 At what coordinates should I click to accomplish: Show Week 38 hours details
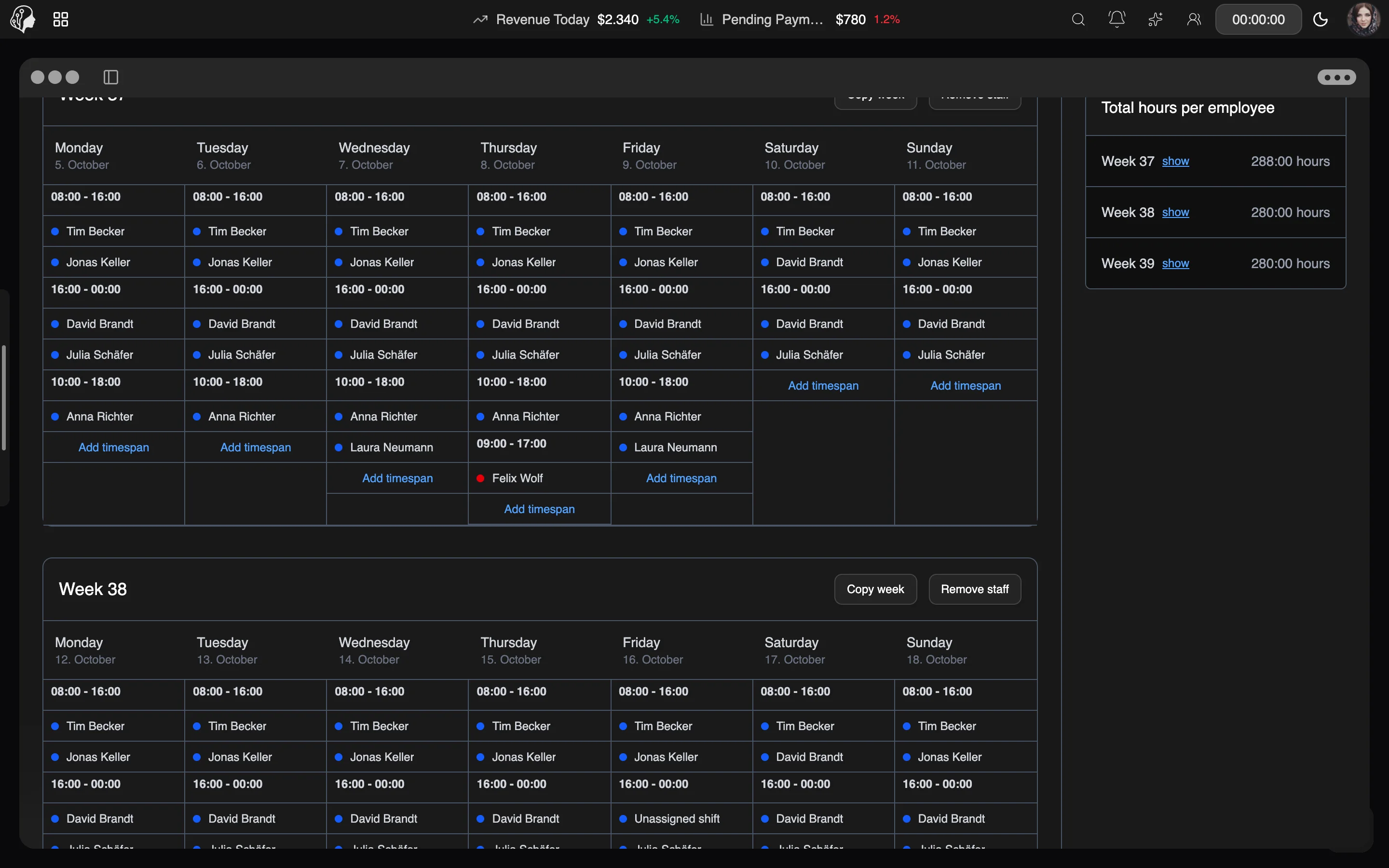pos(1175,212)
